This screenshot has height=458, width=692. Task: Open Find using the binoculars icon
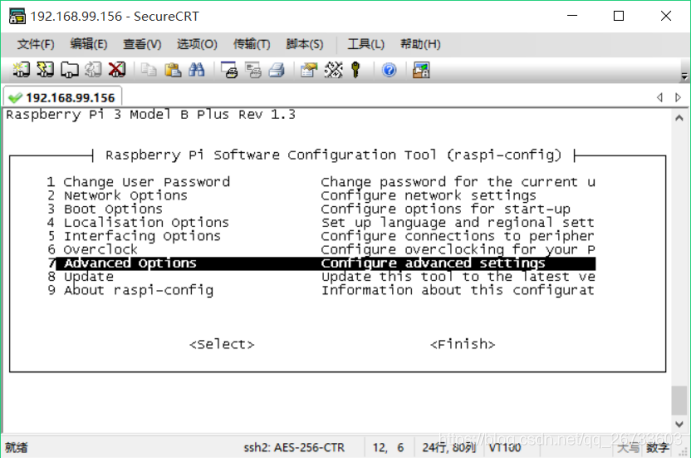pos(196,70)
